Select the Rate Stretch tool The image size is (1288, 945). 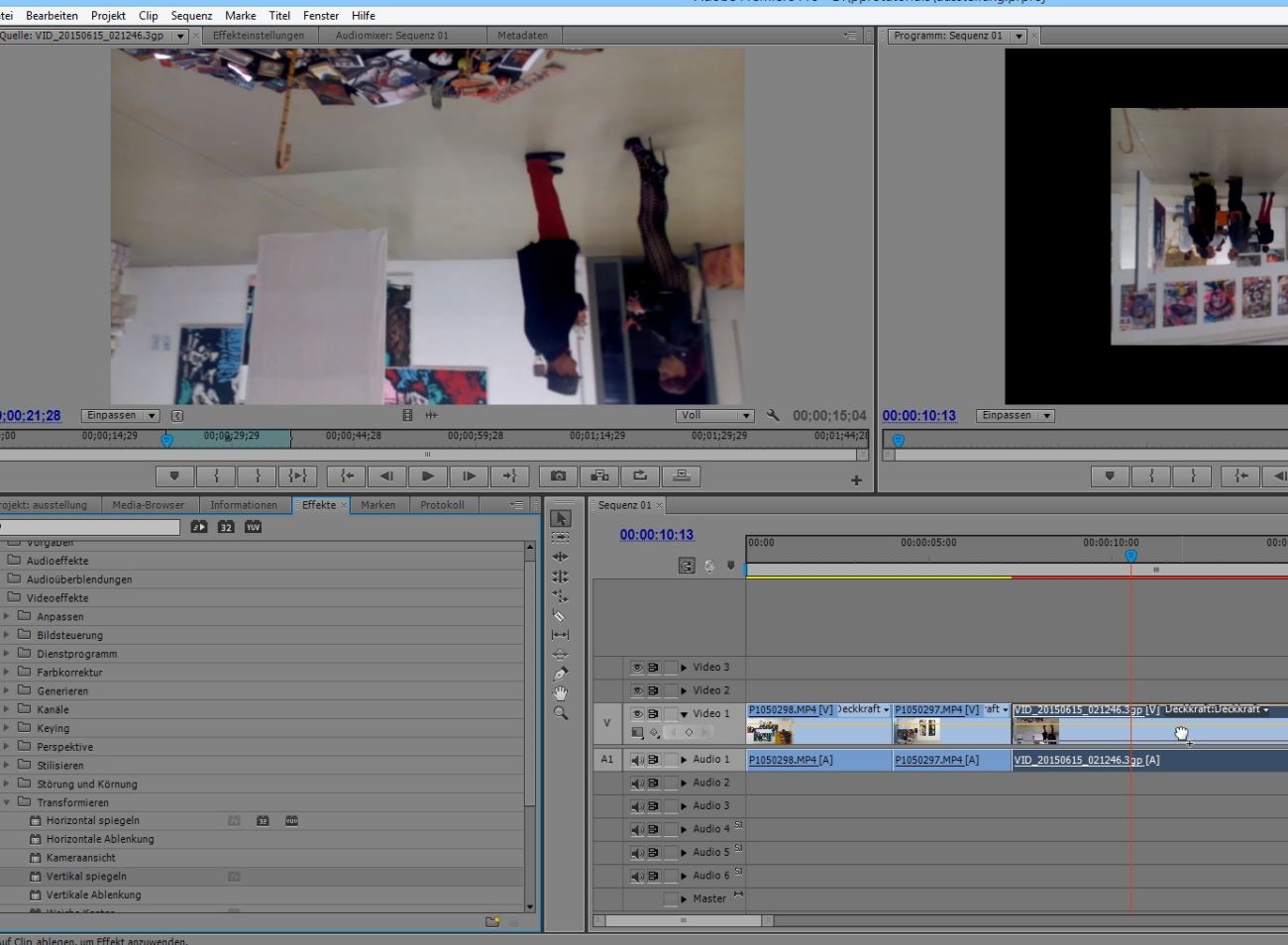point(561,595)
